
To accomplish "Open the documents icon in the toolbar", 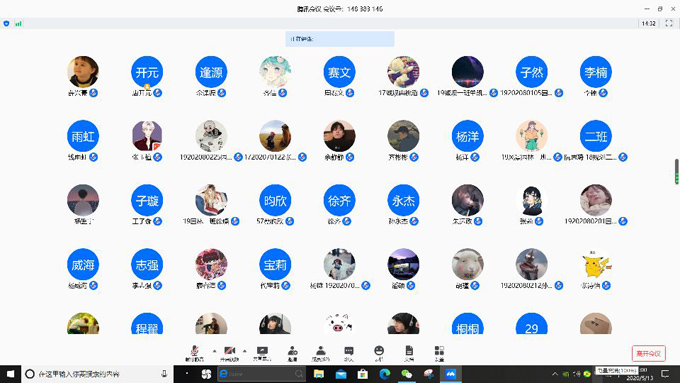I will (409, 353).
